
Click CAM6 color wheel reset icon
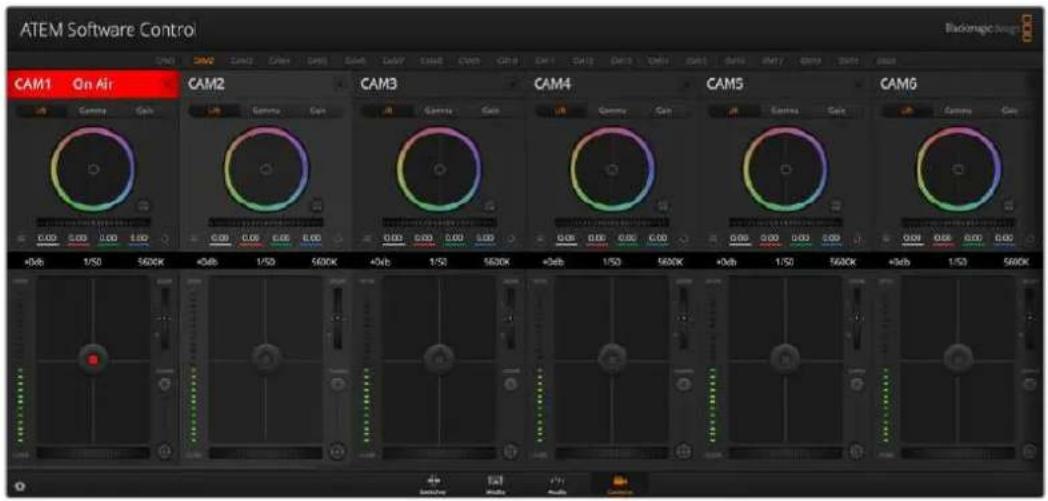click(1011, 206)
